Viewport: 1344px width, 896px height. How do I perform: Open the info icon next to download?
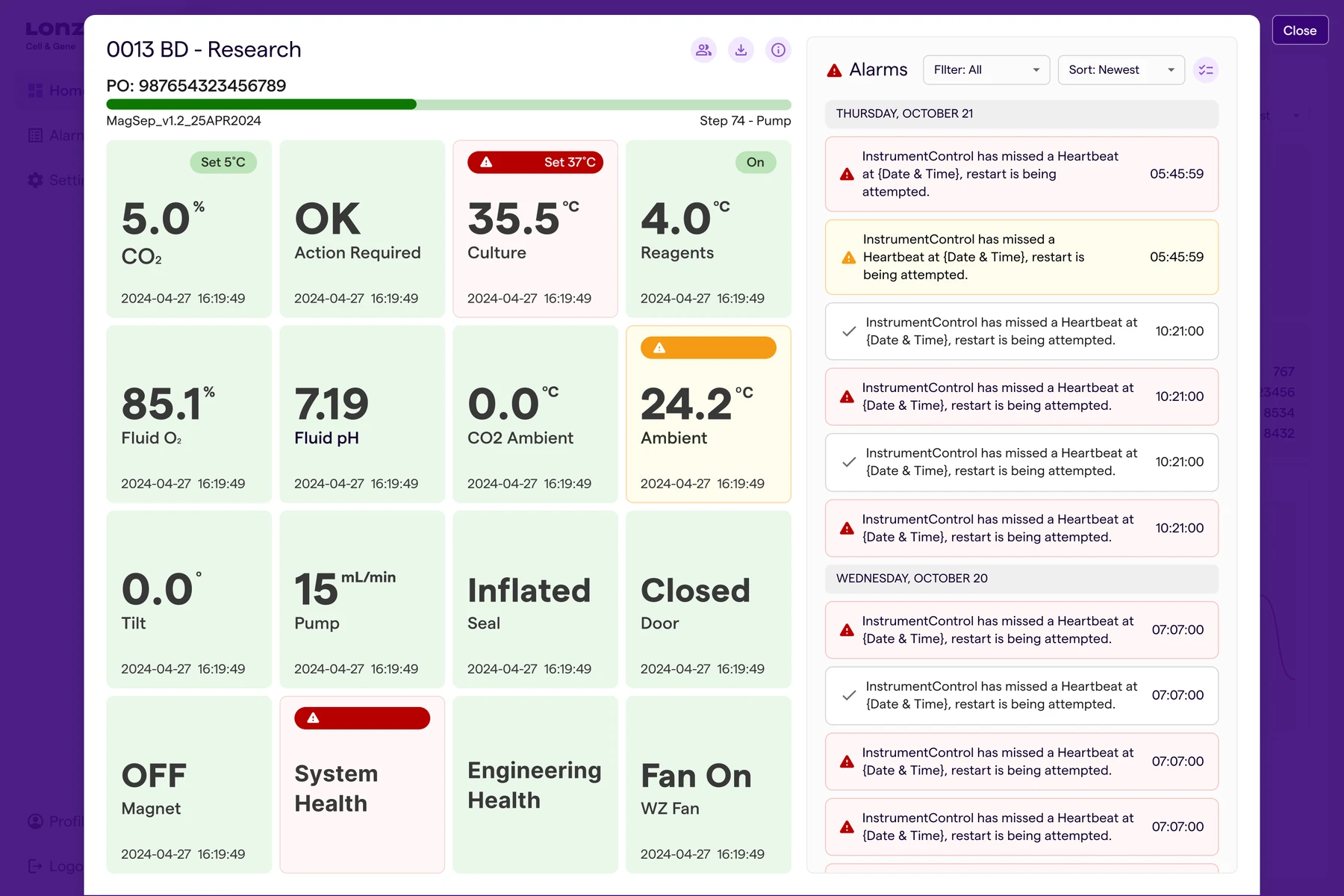point(778,50)
